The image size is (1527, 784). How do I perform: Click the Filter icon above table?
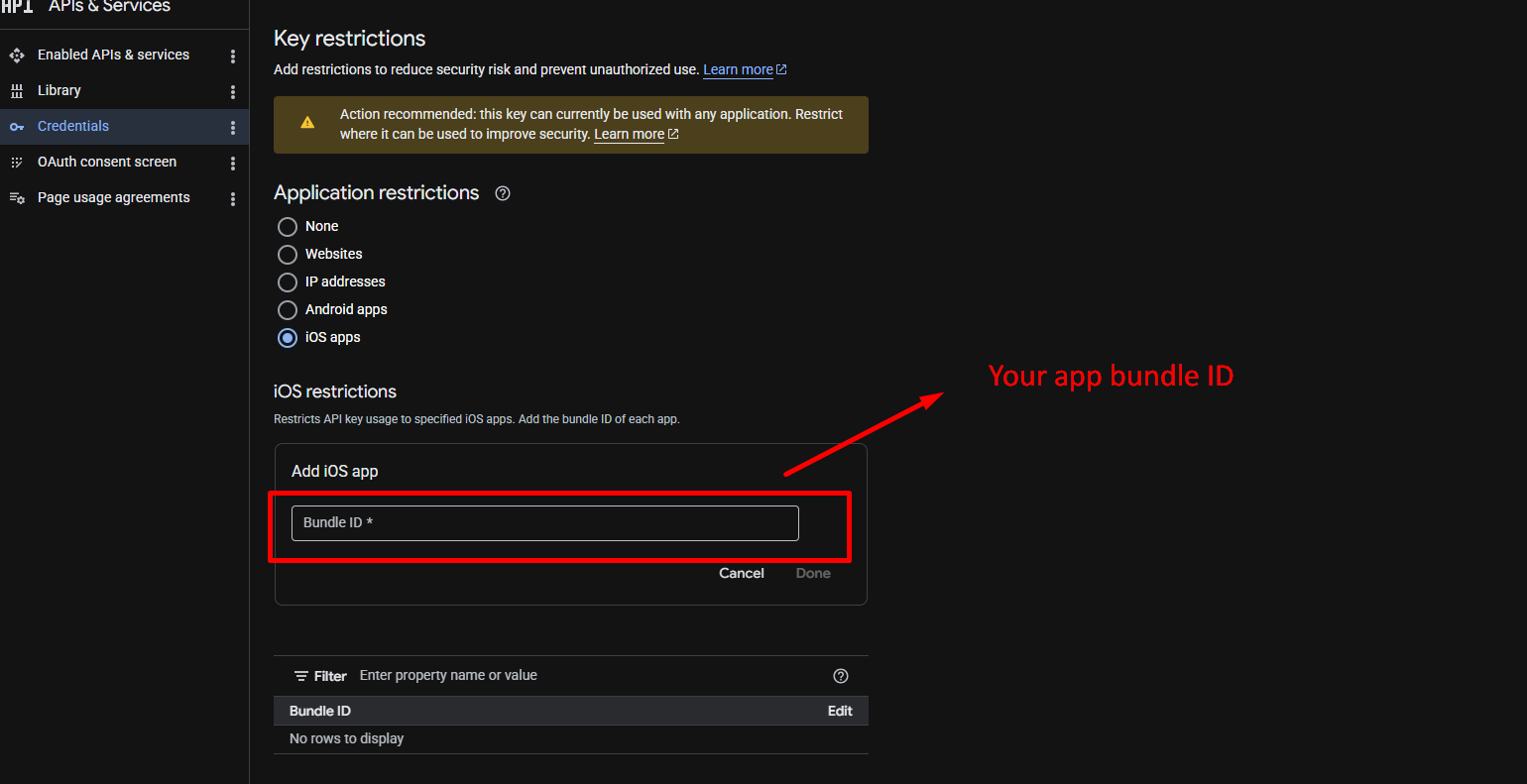[301, 676]
